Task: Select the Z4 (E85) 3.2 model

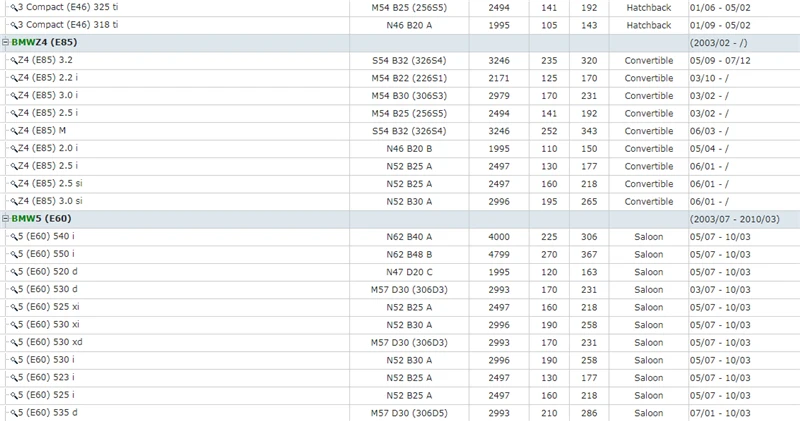Action: click(45, 60)
